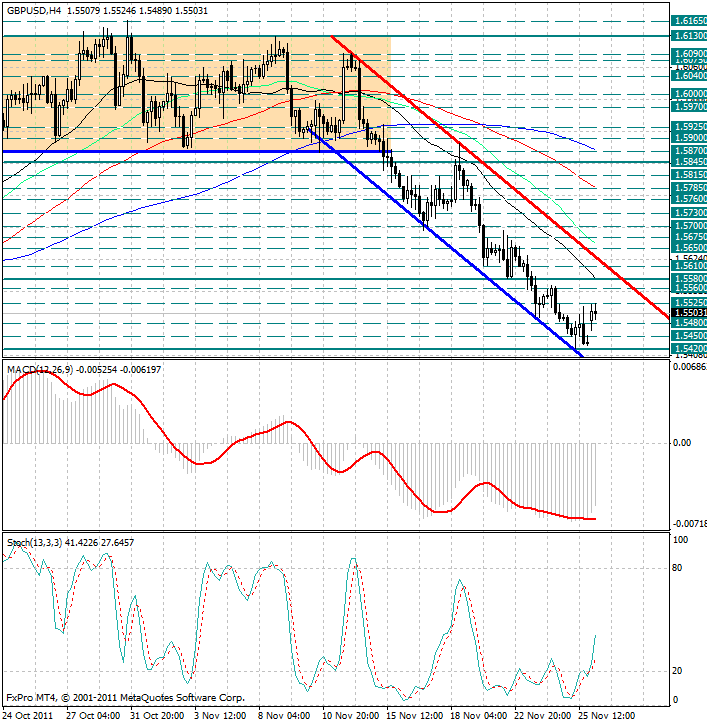Image resolution: width=707 pixels, height=723 pixels.
Task: Click the 25 Nov 12:00 time label
Action: click(x=607, y=716)
